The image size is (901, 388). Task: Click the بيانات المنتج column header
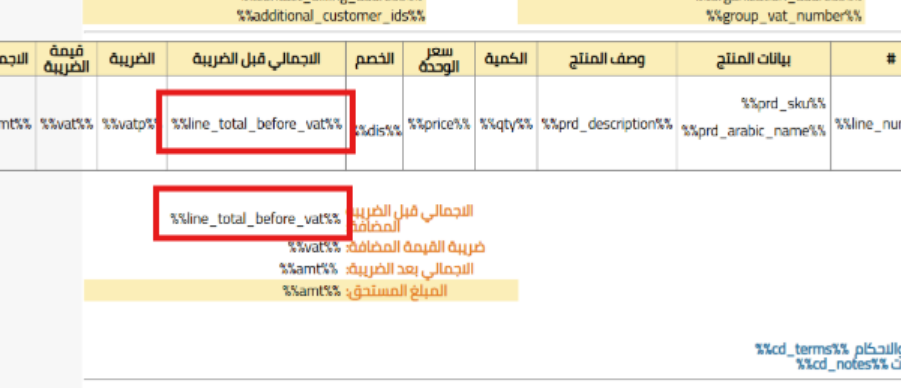coord(753,59)
